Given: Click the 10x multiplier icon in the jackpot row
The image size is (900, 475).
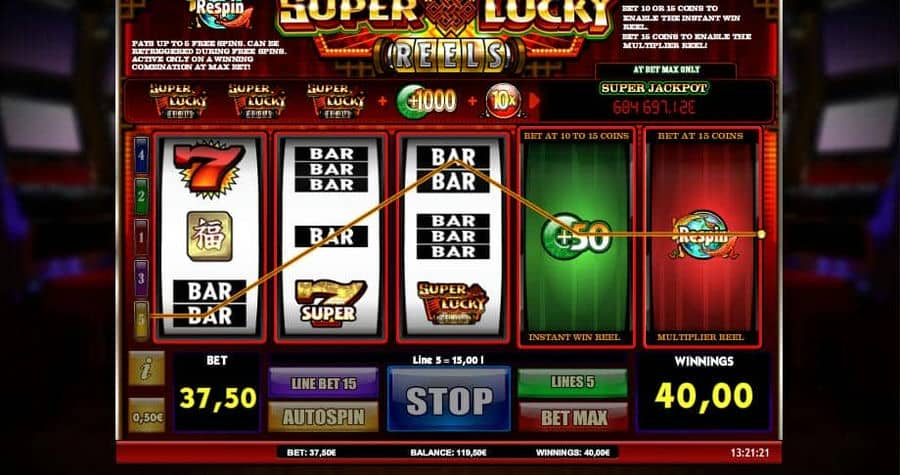Looking at the screenshot, I should 503,101.
